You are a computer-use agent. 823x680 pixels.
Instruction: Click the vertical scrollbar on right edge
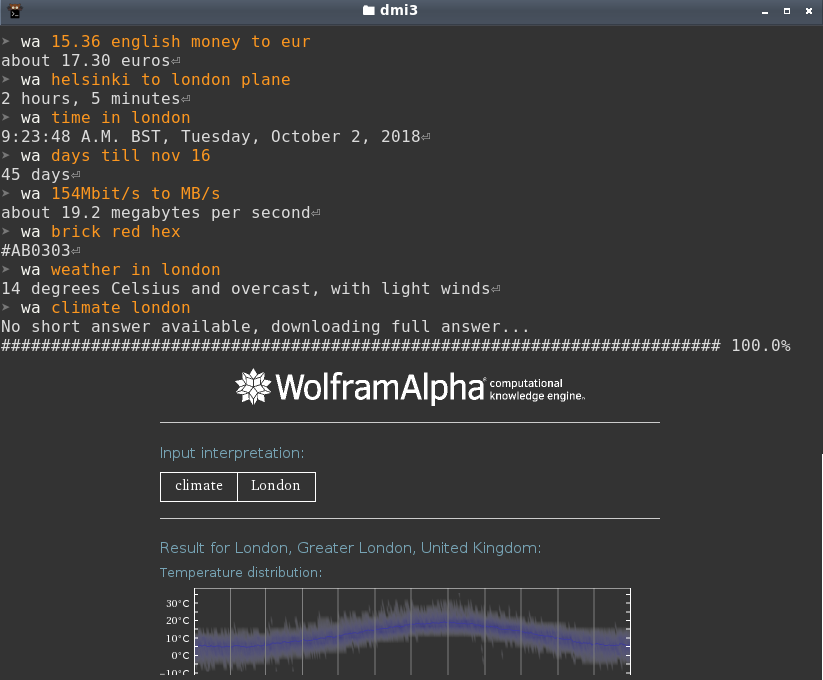821,567
